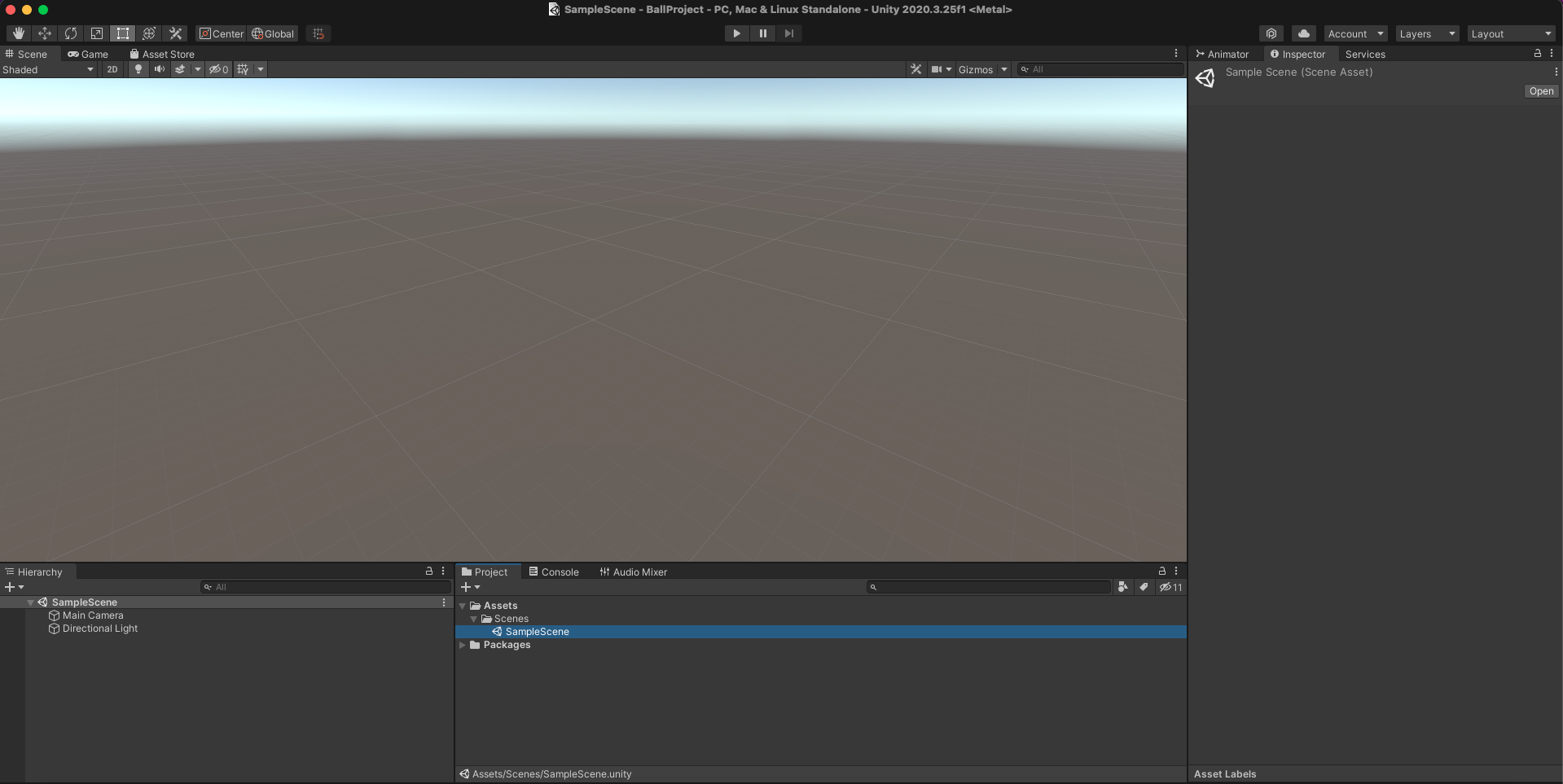Toggle scene grid visibility icon
This screenshot has height=784, width=1563.
pyautogui.click(x=243, y=69)
